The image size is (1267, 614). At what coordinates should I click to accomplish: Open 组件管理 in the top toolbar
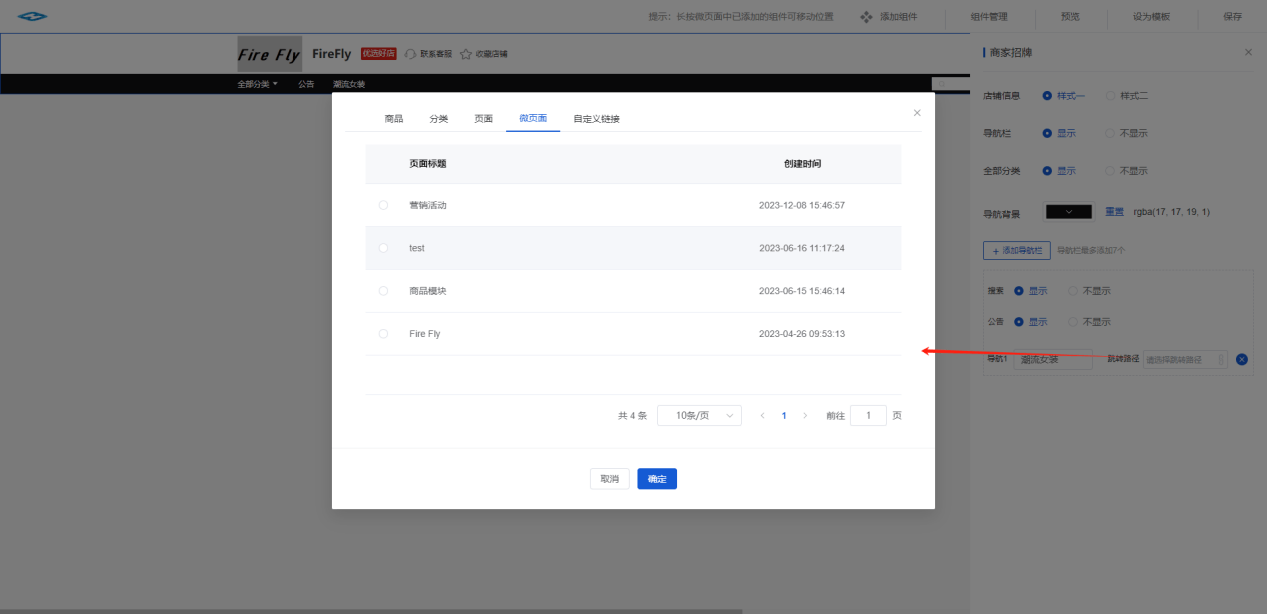click(989, 17)
